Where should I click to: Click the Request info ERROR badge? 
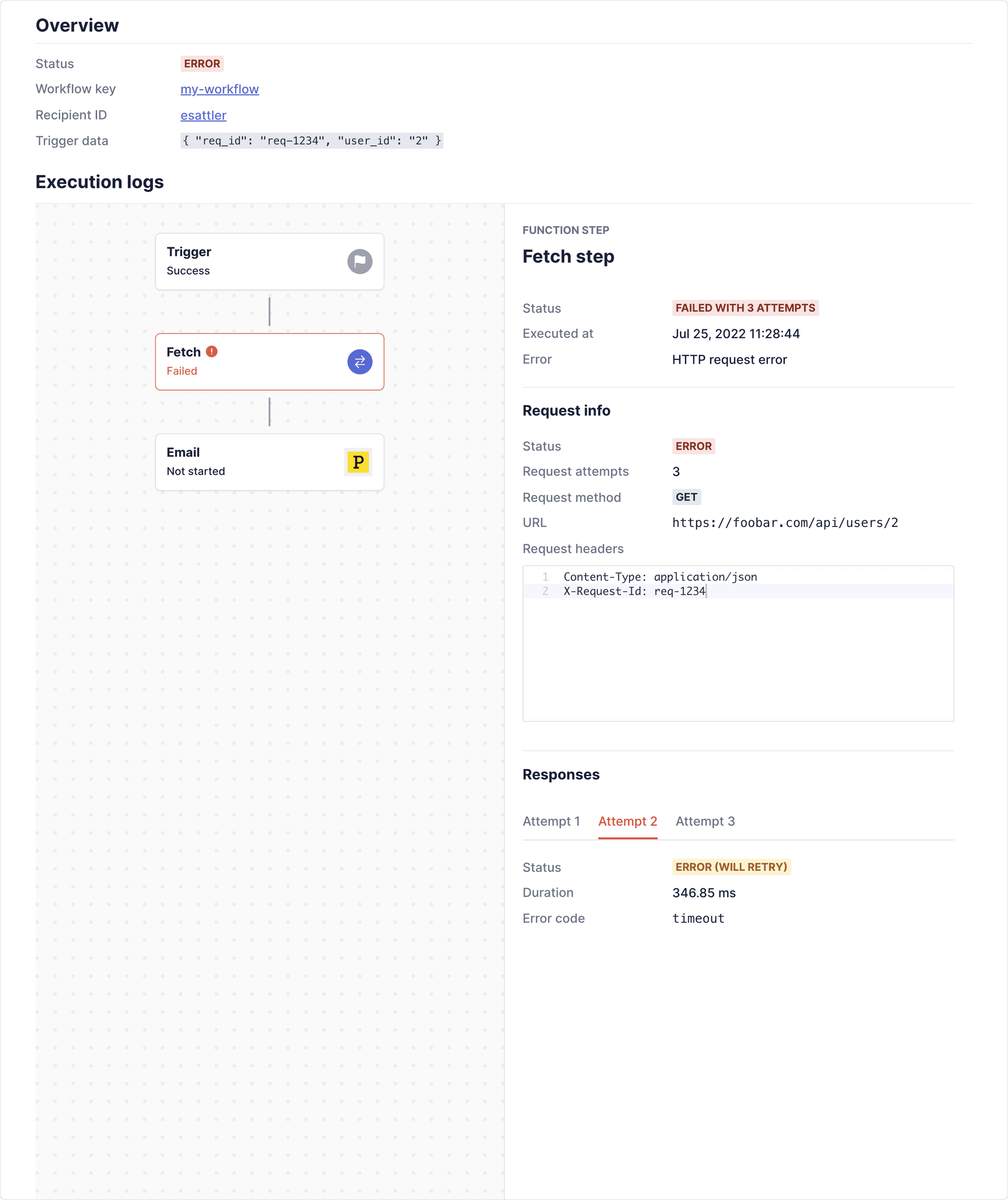point(693,446)
